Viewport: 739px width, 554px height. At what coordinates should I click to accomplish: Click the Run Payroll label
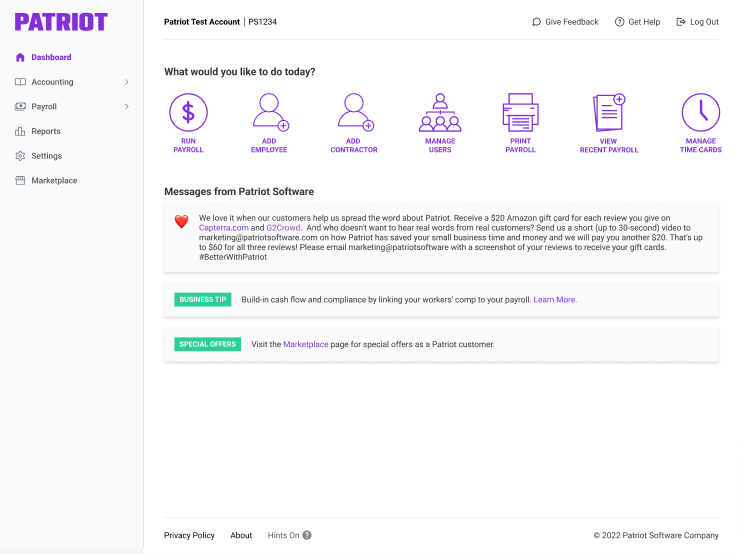188,145
